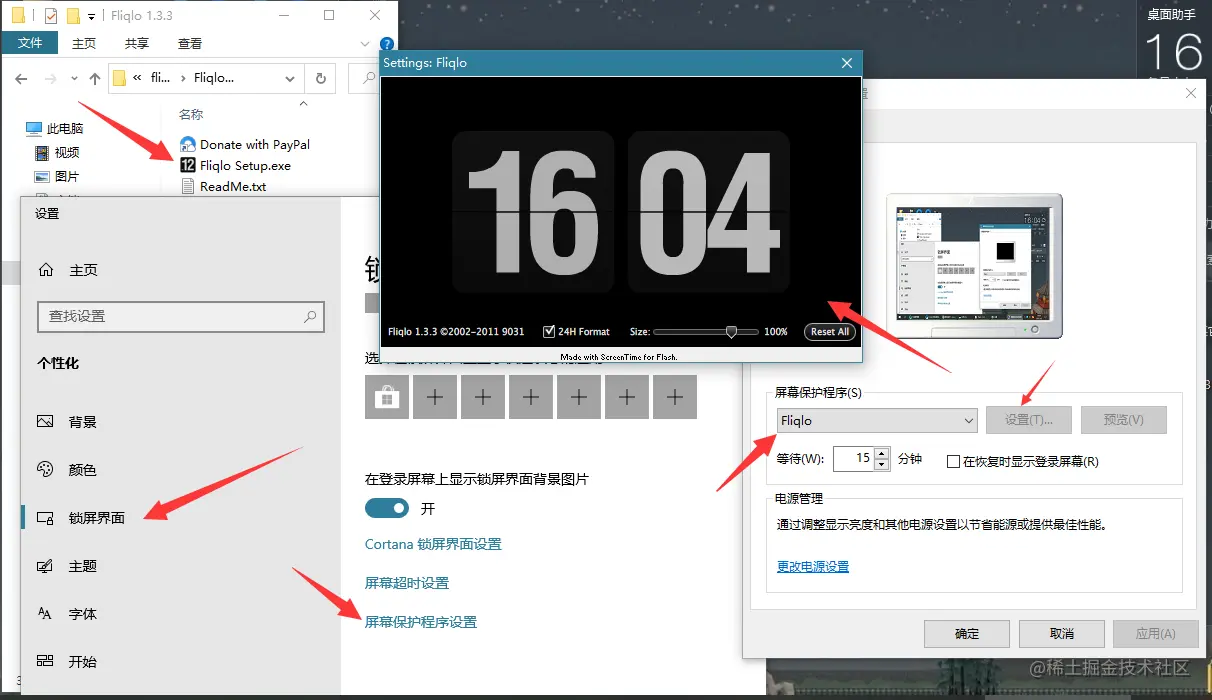Open Pictures (图片) folder in navigation pane
1212x700 pixels.
click(56, 177)
